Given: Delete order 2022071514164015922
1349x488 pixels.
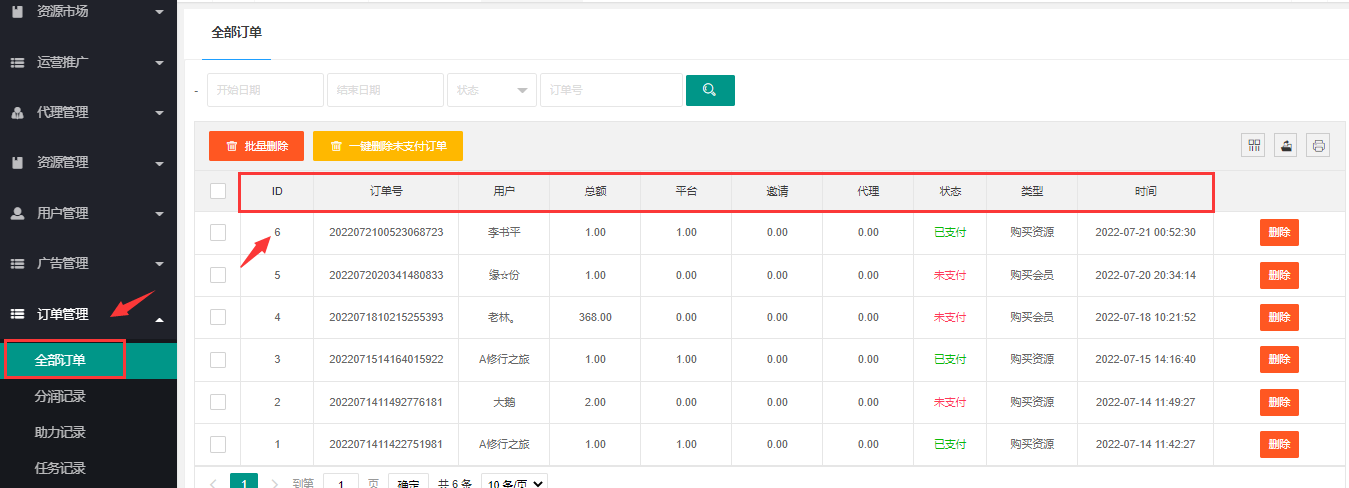Looking at the screenshot, I should click(x=1279, y=359).
